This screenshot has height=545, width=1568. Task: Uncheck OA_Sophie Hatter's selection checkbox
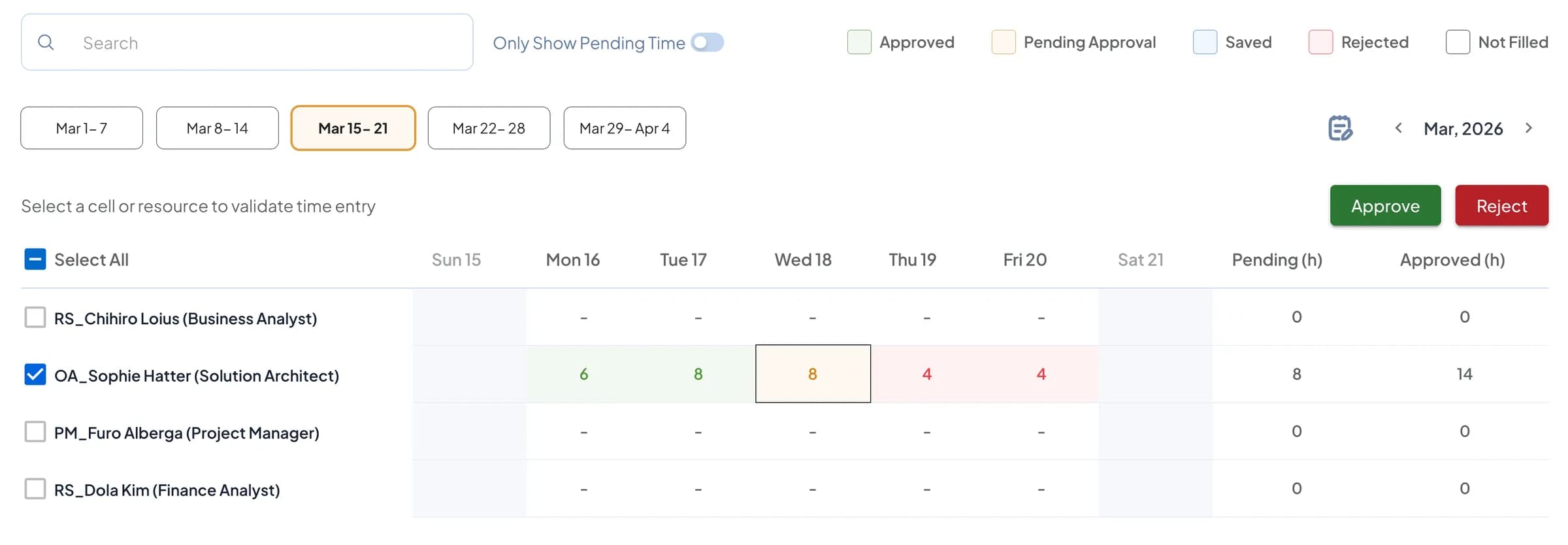(35, 374)
